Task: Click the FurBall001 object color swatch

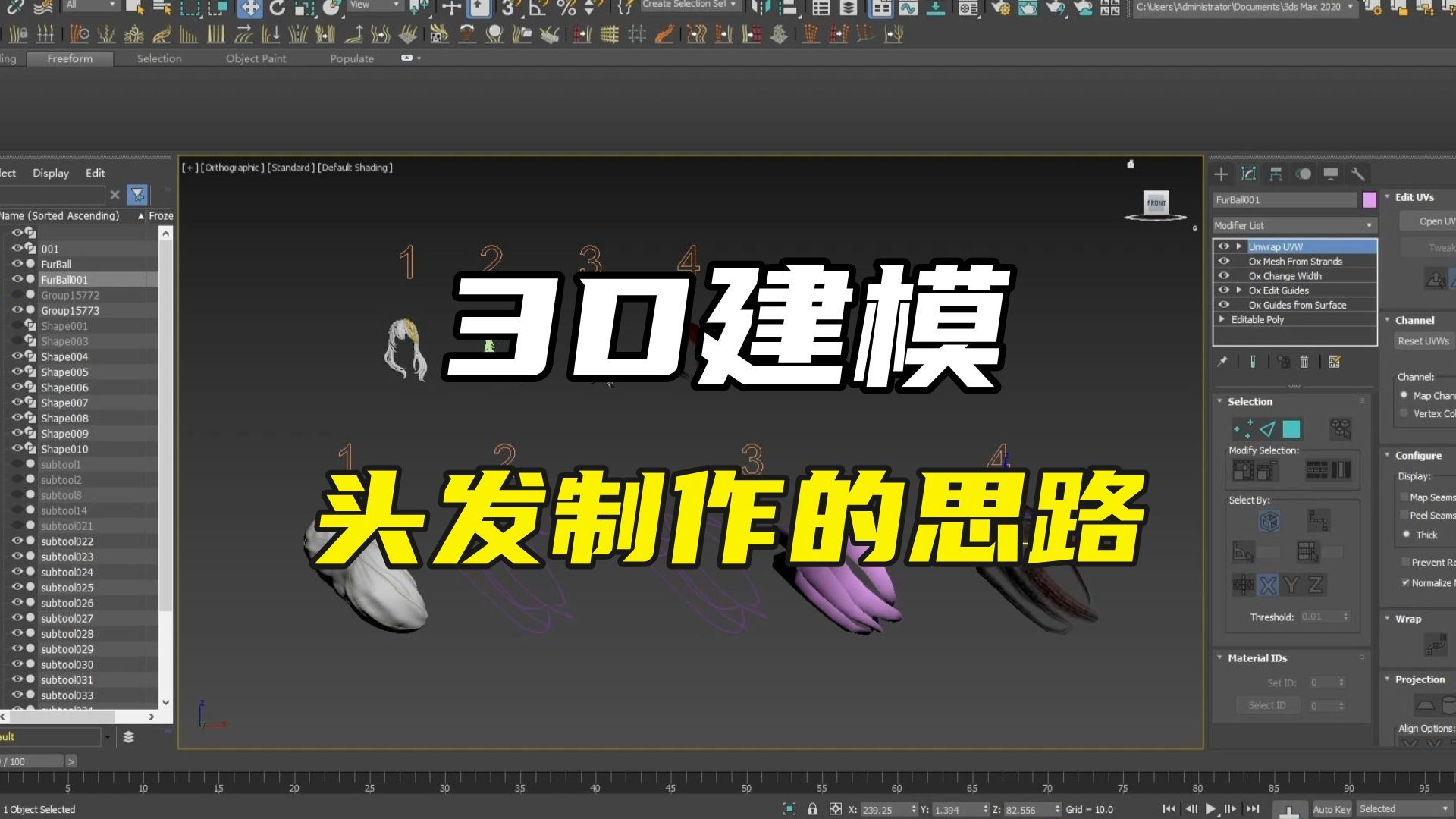Action: [1369, 199]
